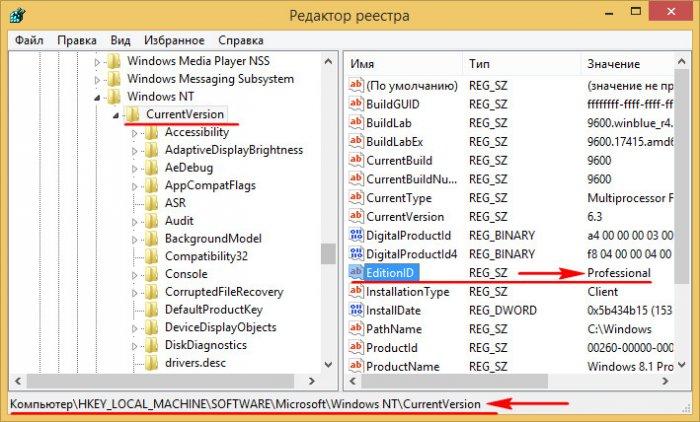
Task: Expand the Windows Media Player NSS key
Action: pyautogui.click(x=97, y=63)
